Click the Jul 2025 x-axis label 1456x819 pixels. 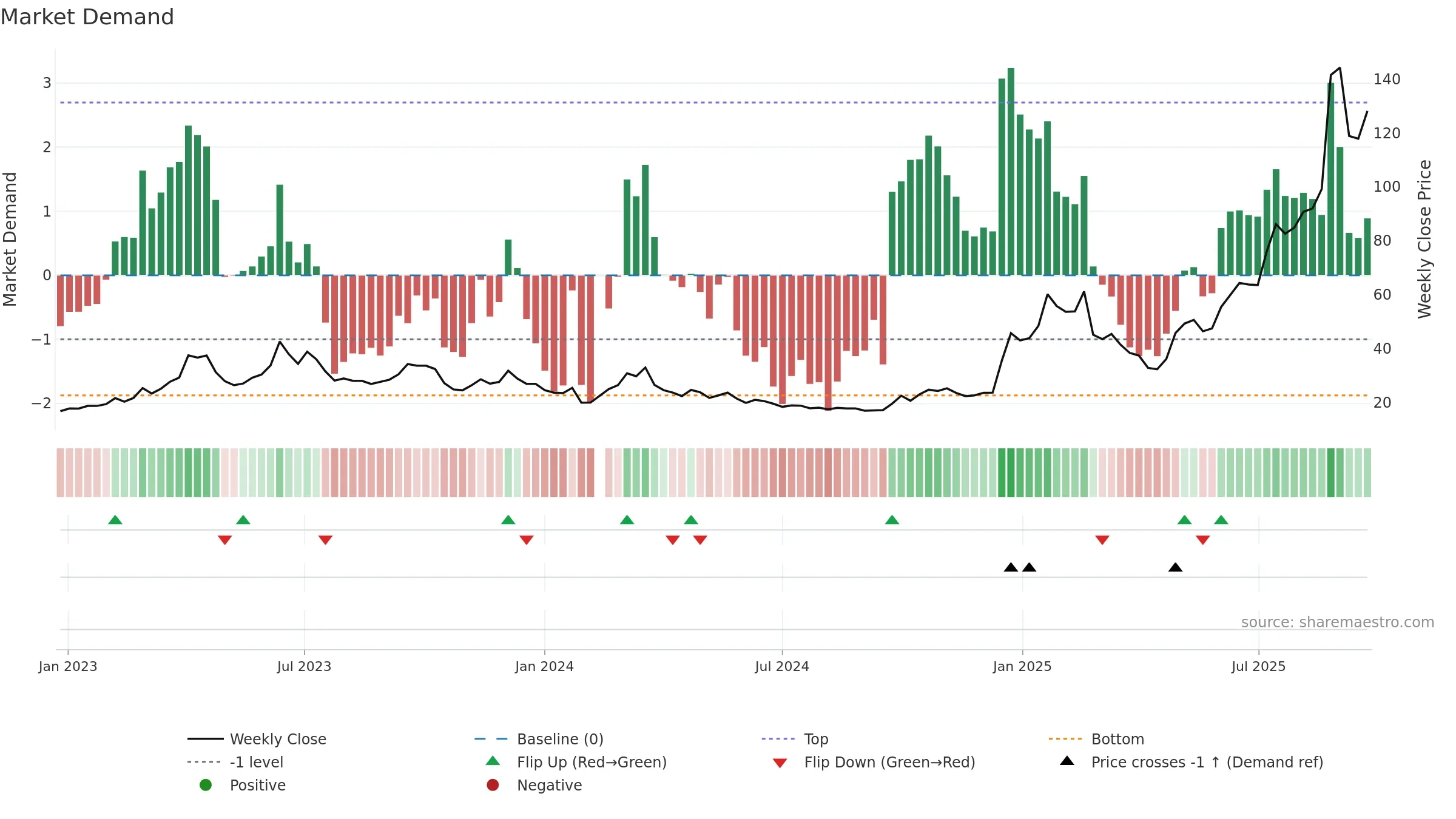tap(1258, 666)
